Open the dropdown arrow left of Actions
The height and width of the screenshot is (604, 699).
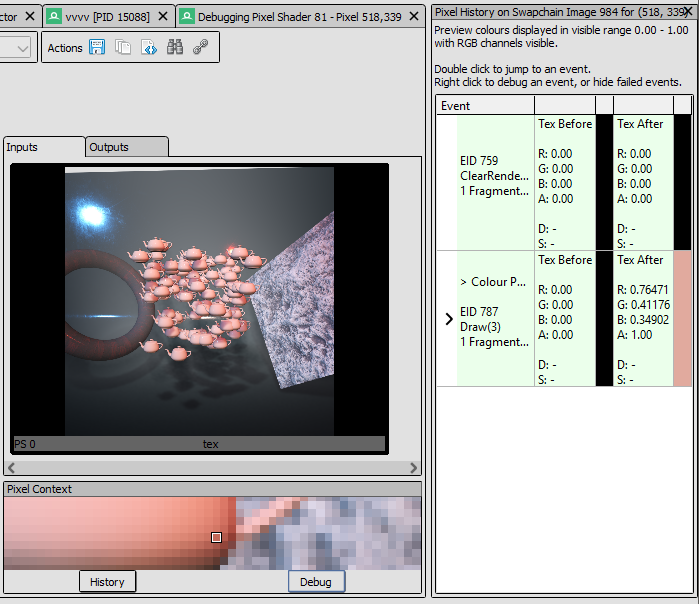(x=22, y=48)
